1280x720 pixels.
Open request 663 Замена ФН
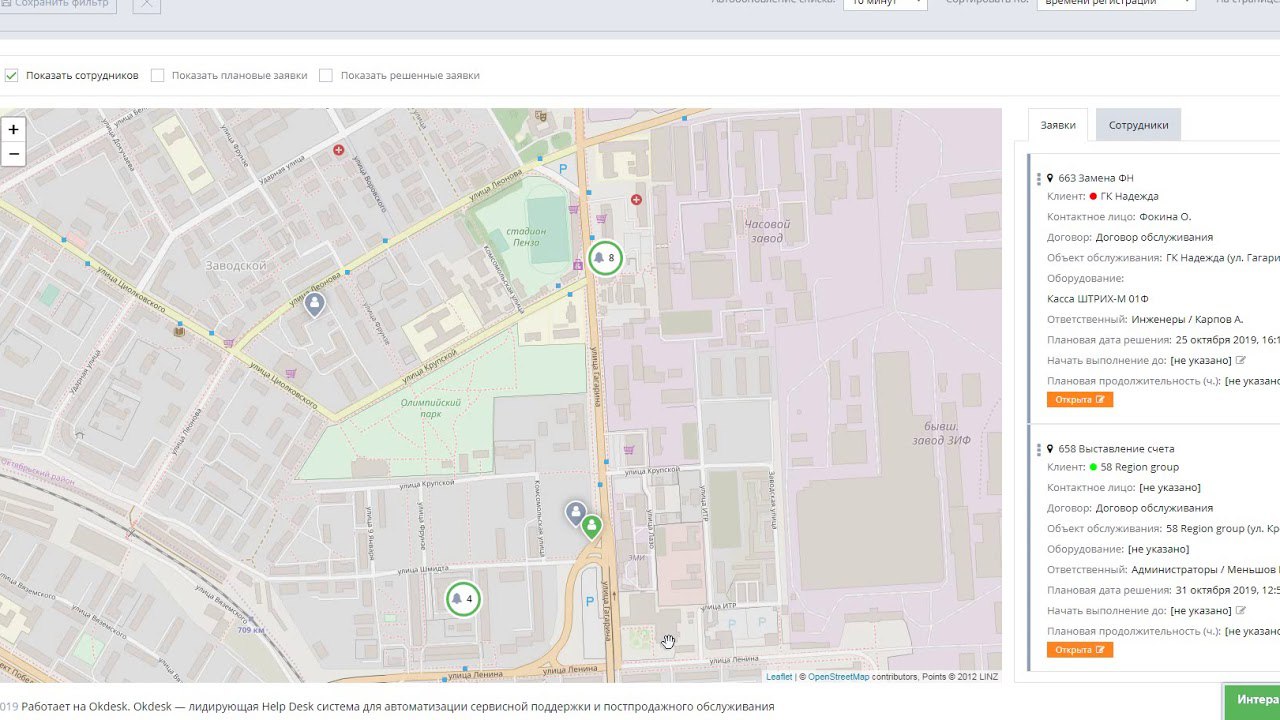(x=1096, y=178)
